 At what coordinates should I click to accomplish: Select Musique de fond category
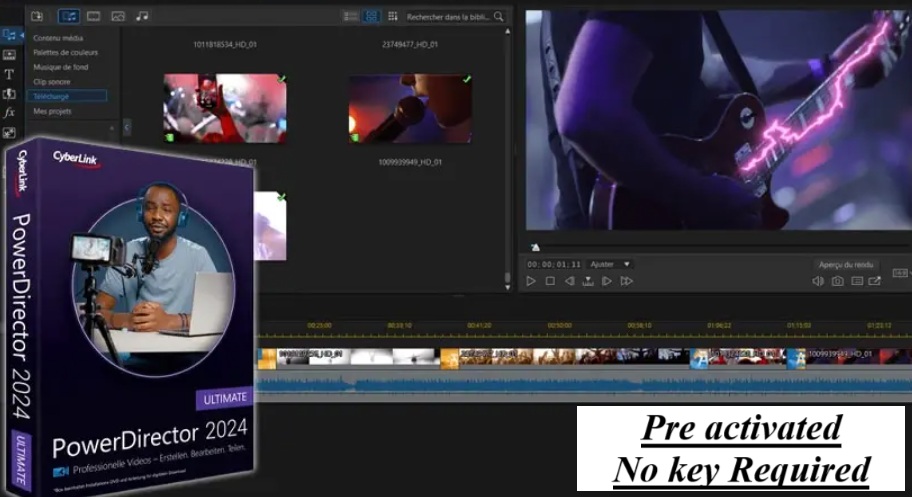(61, 67)
